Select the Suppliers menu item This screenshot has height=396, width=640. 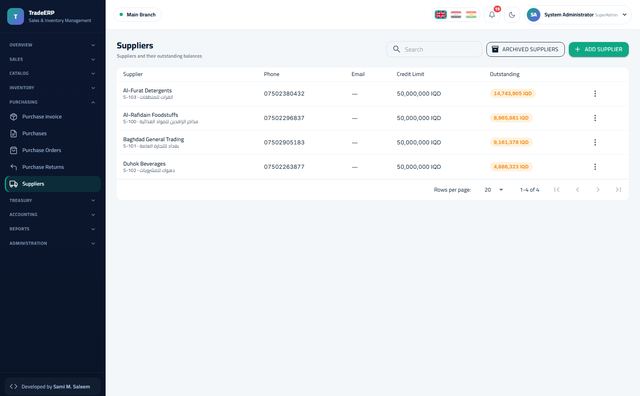tap(52, 184)
